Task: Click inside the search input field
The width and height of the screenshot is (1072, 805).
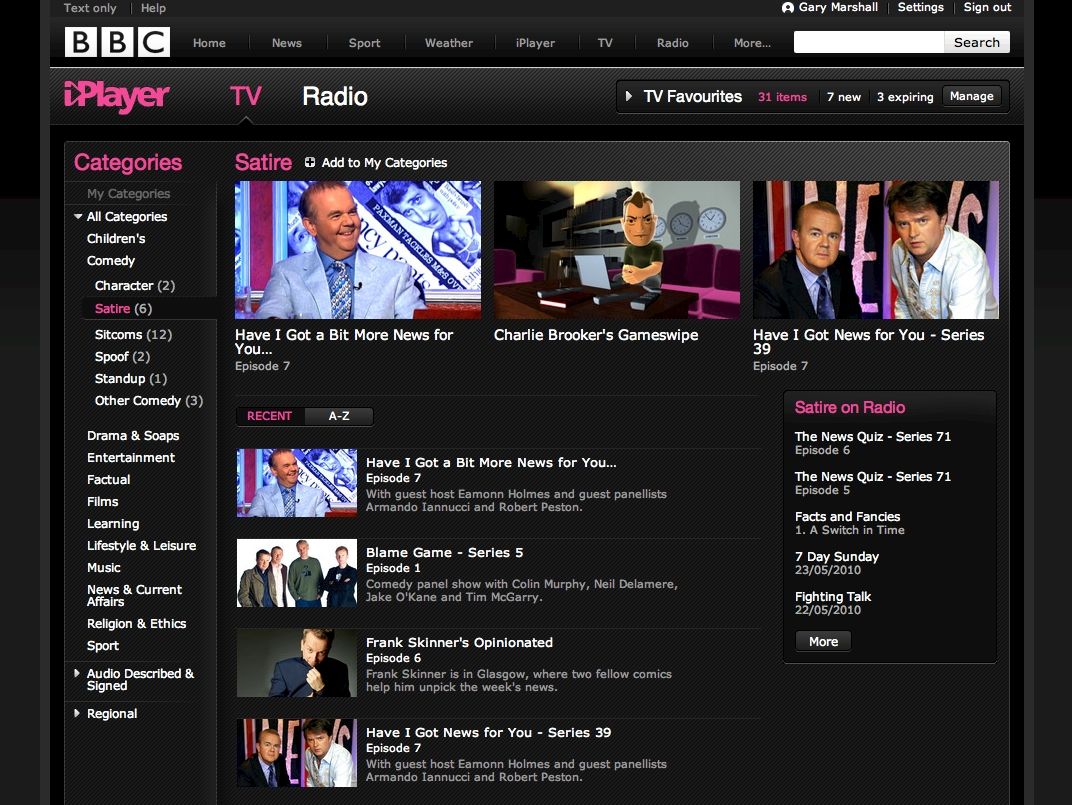Action: point(866,42)
